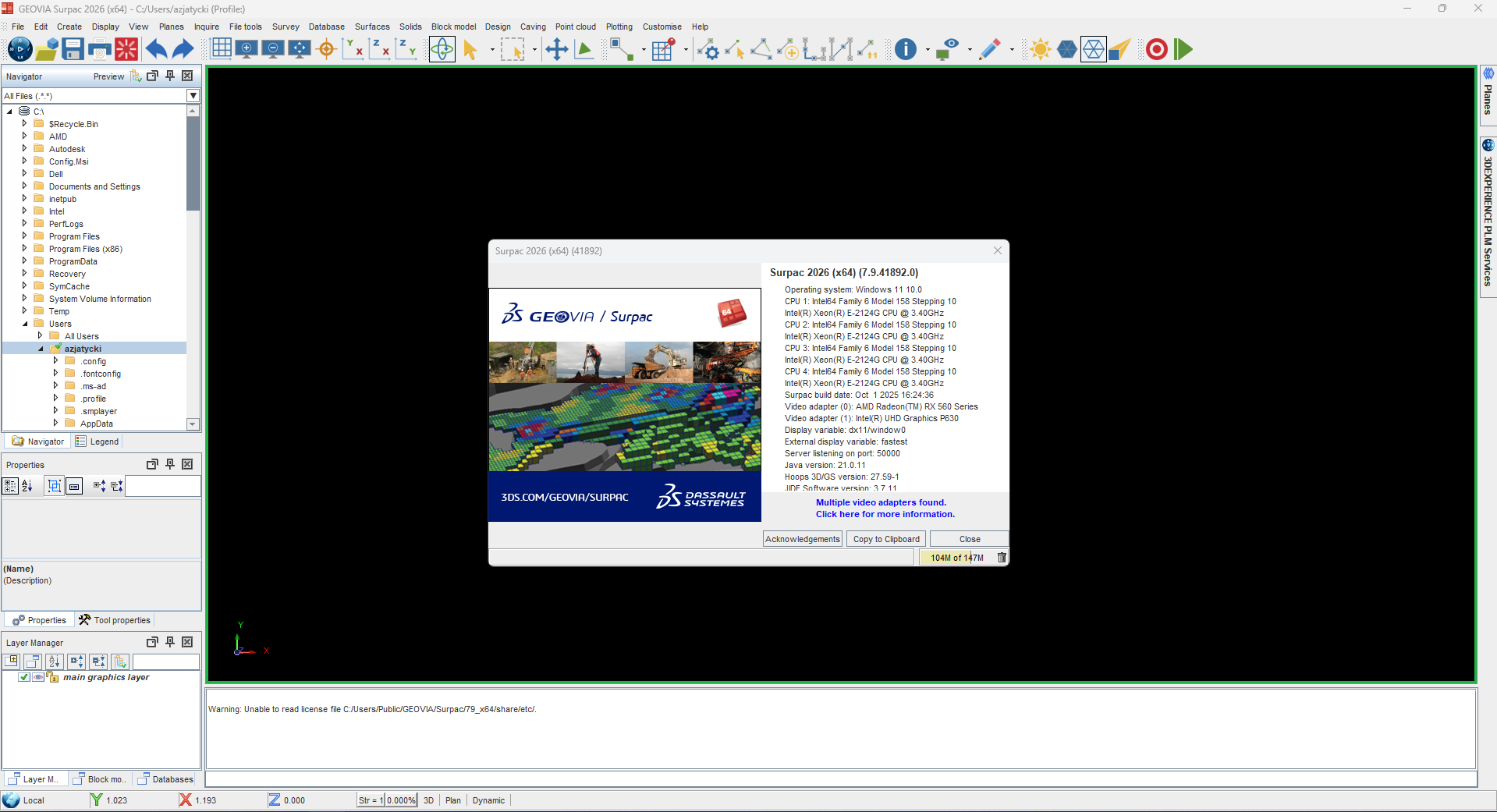Click the orange centre-of-rotation target icon
The height and width of the screenshot is (812, 1497).
[327, 49]
